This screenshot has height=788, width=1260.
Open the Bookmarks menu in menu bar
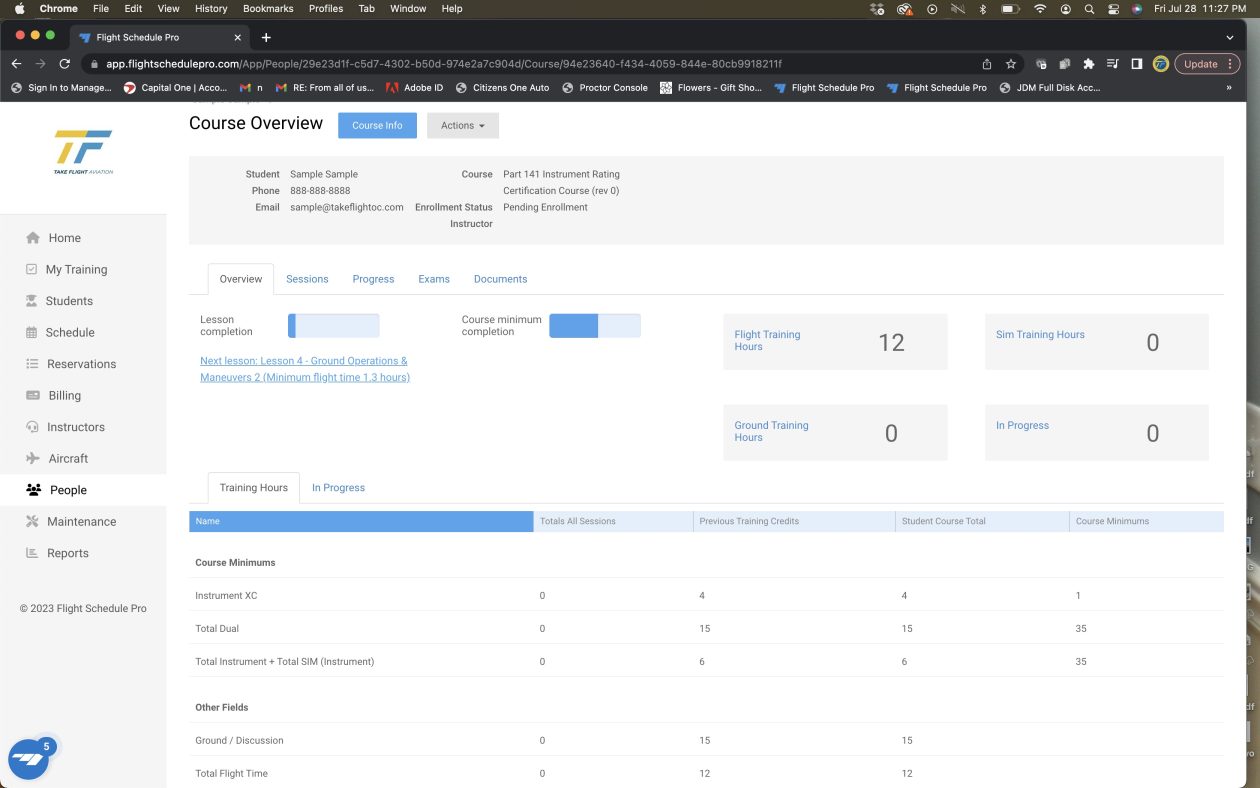268,8
